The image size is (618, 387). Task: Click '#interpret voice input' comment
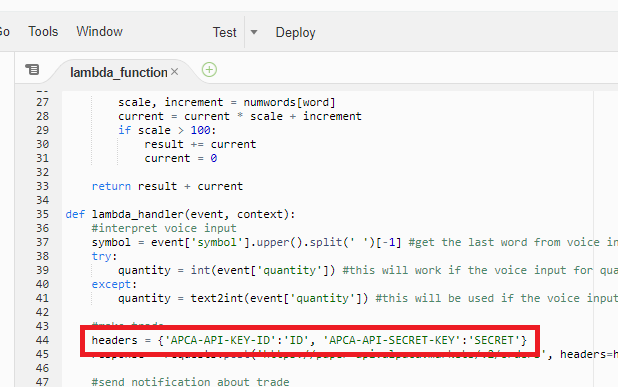164,228
